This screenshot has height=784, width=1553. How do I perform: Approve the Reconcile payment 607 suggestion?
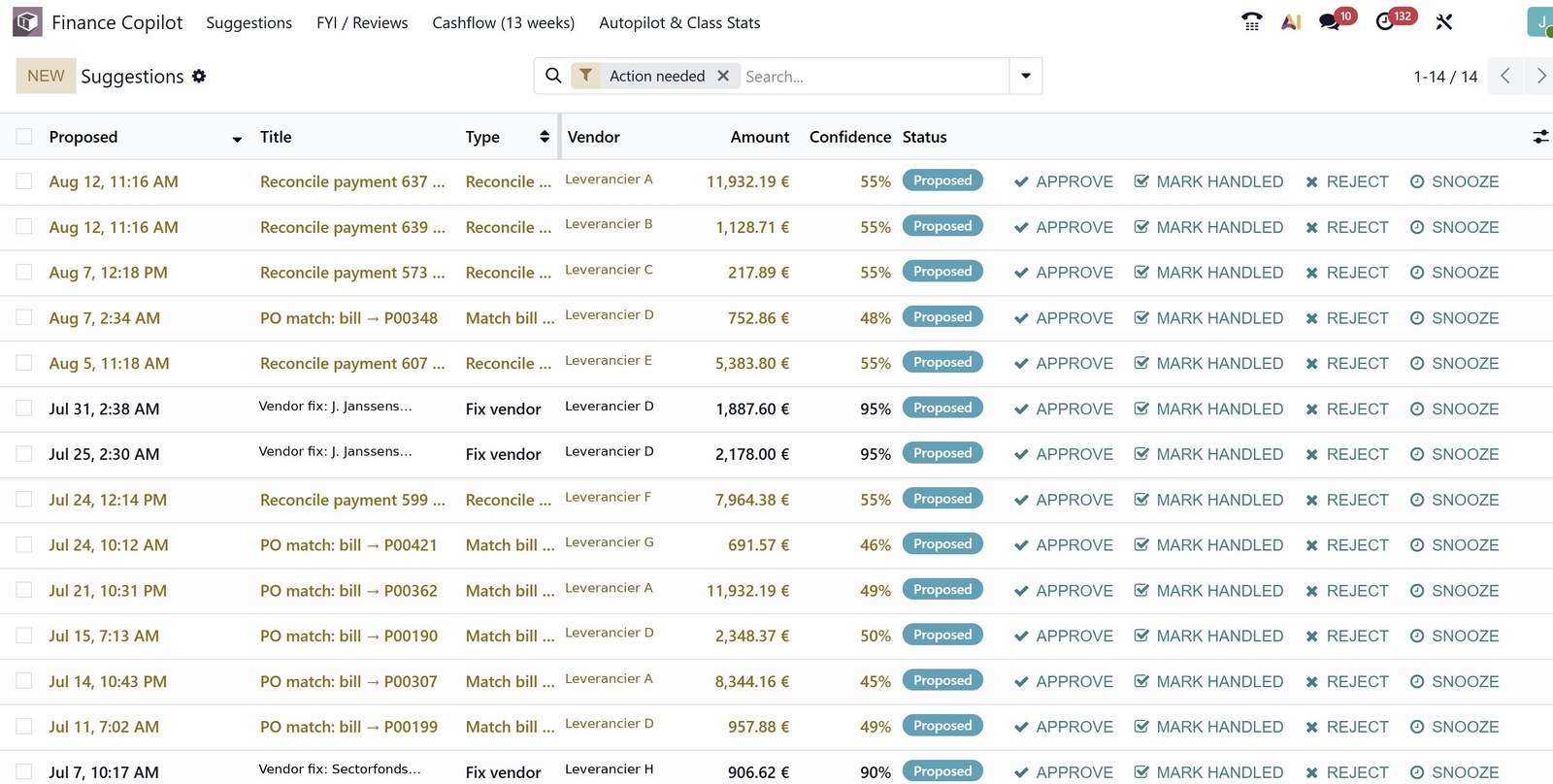click(x=1064, y=363)
